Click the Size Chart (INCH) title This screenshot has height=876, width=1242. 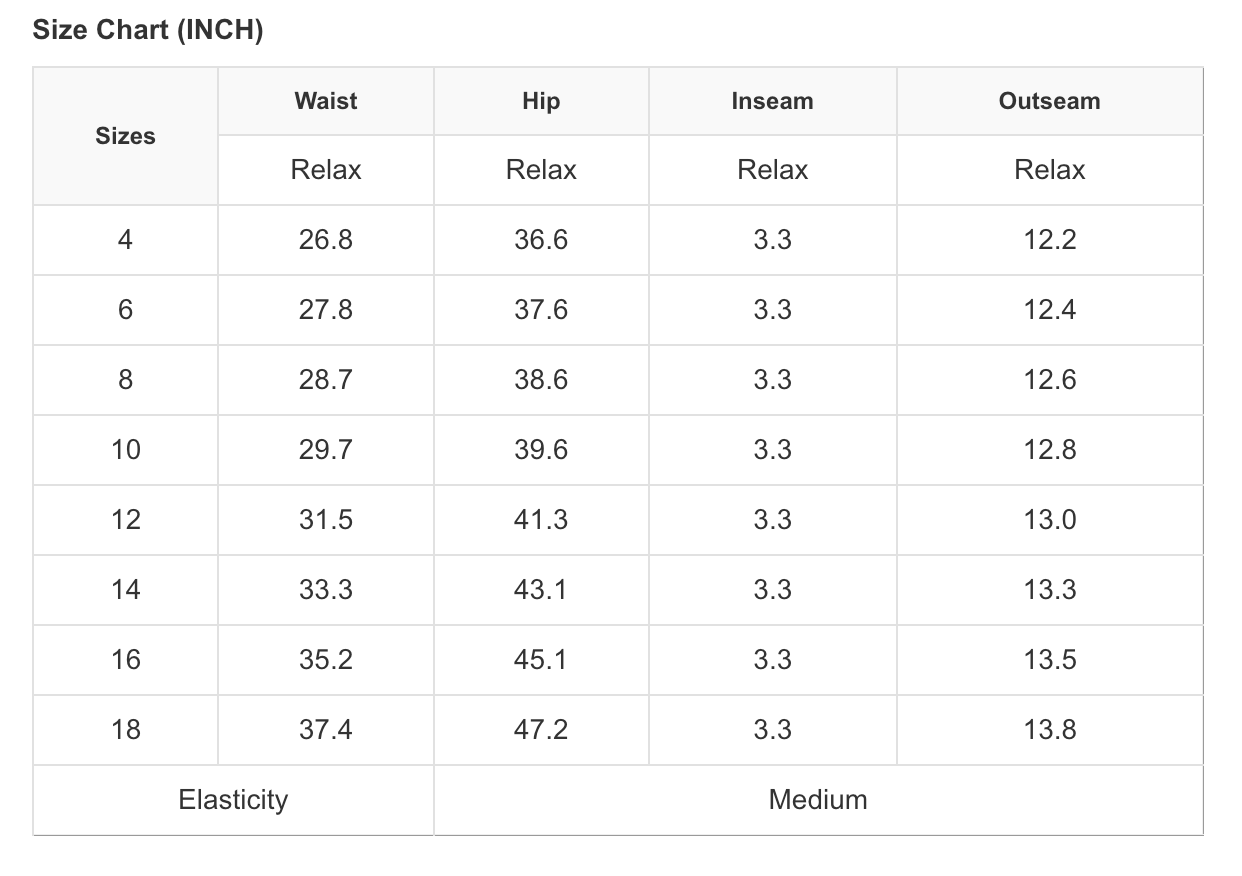[148, 30]
